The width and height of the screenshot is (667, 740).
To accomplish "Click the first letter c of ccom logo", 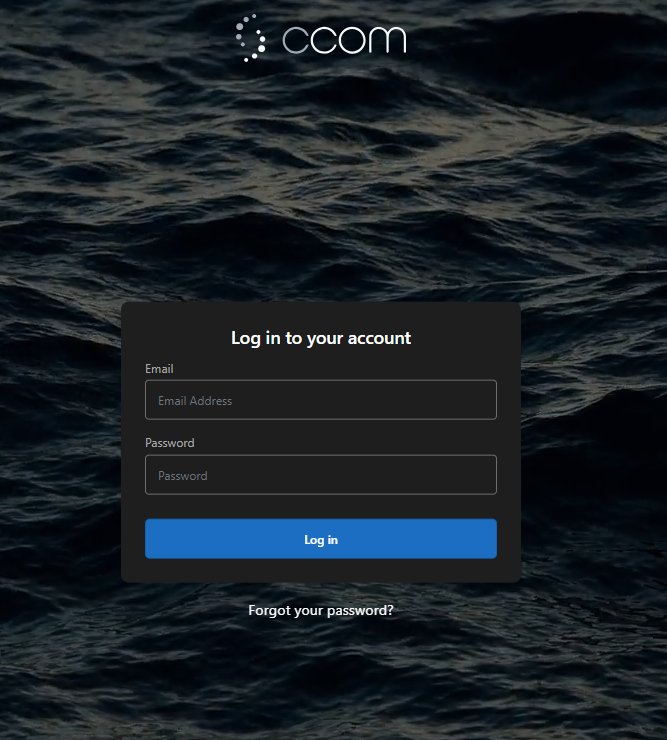I will tap(295, 40).
